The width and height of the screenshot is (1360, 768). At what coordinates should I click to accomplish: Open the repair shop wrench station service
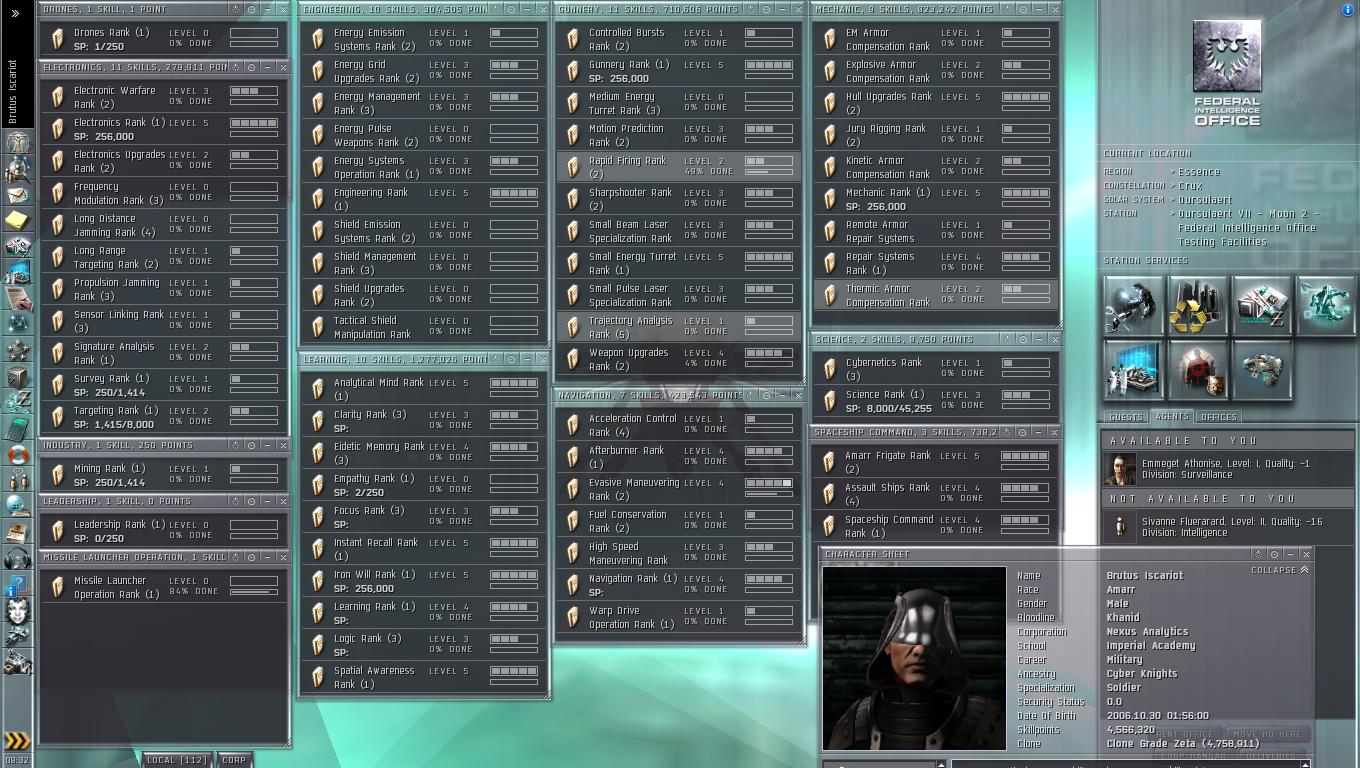(x=1133, y=306)
